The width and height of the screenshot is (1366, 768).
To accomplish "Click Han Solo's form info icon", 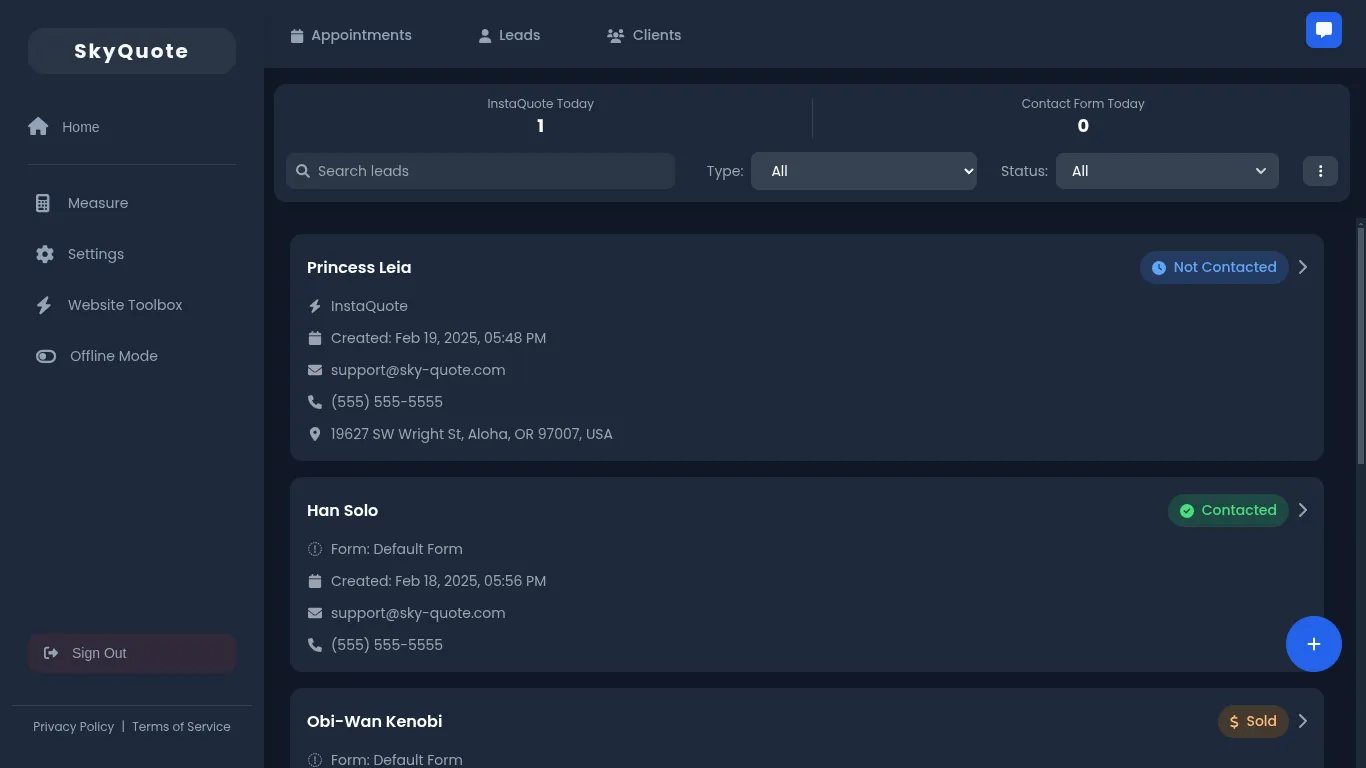I will (x=315, y=549).
